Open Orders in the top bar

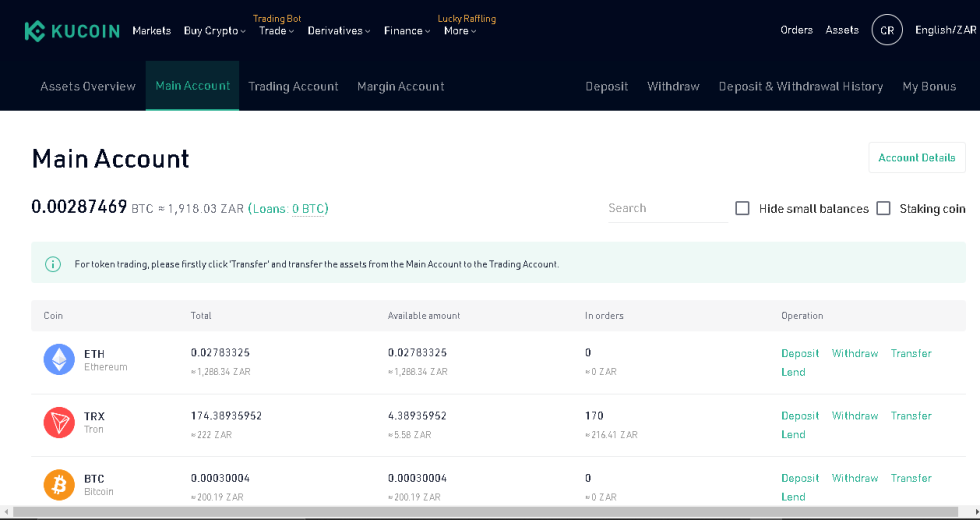coord(796,30)
